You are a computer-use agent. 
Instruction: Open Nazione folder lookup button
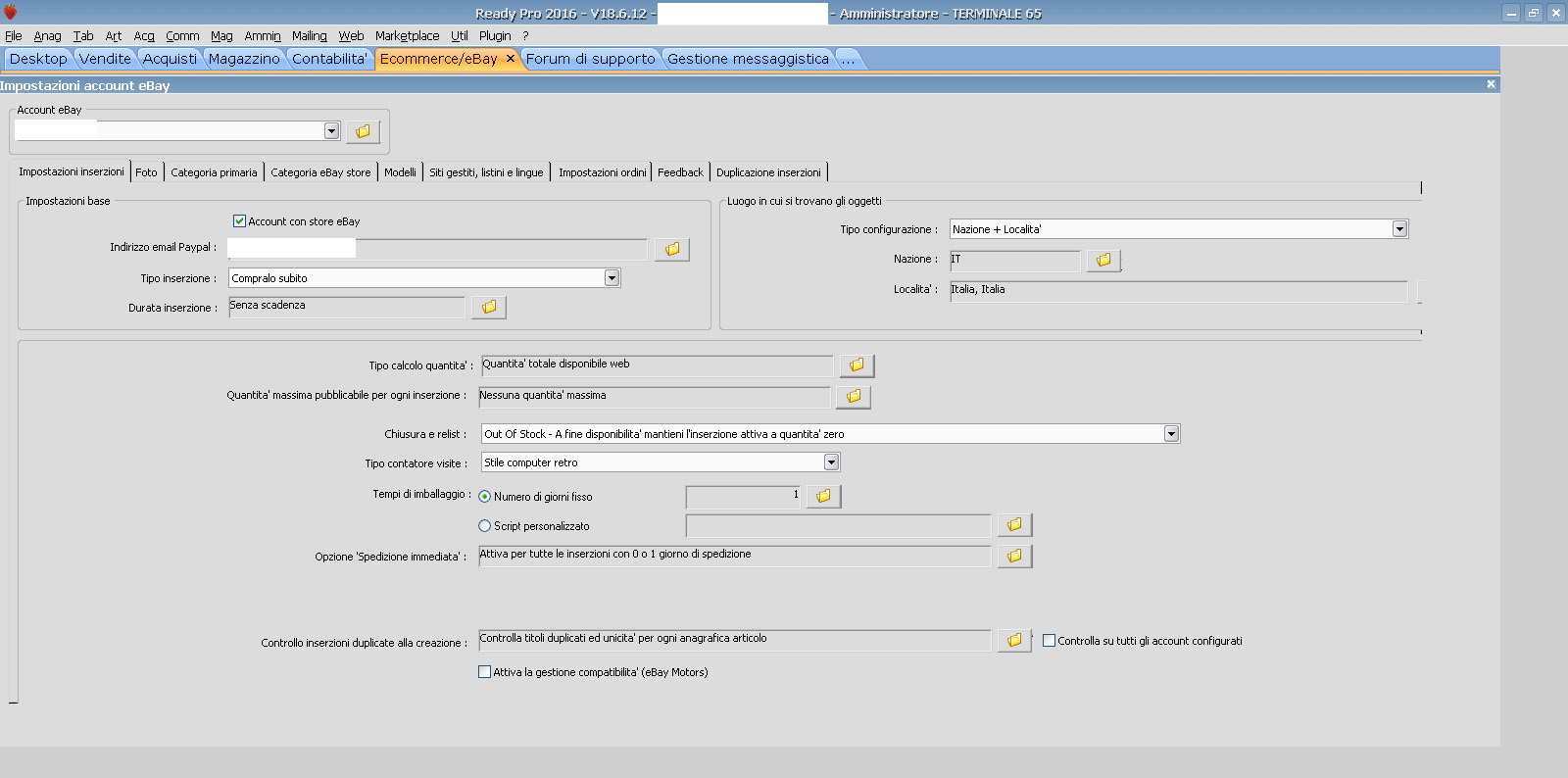coord(1103,260)
